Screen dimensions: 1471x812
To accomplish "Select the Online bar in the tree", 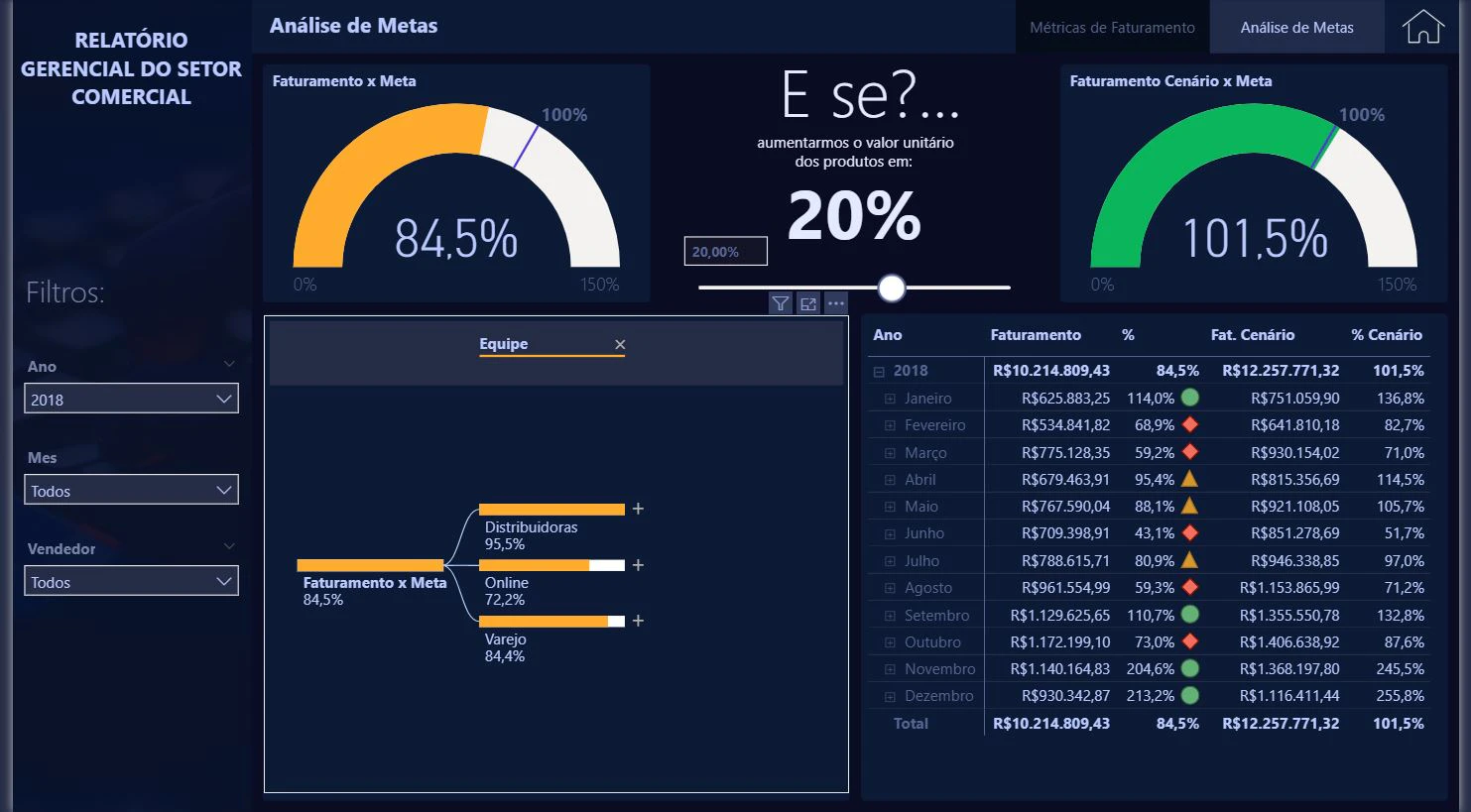I will coord(552,565).
